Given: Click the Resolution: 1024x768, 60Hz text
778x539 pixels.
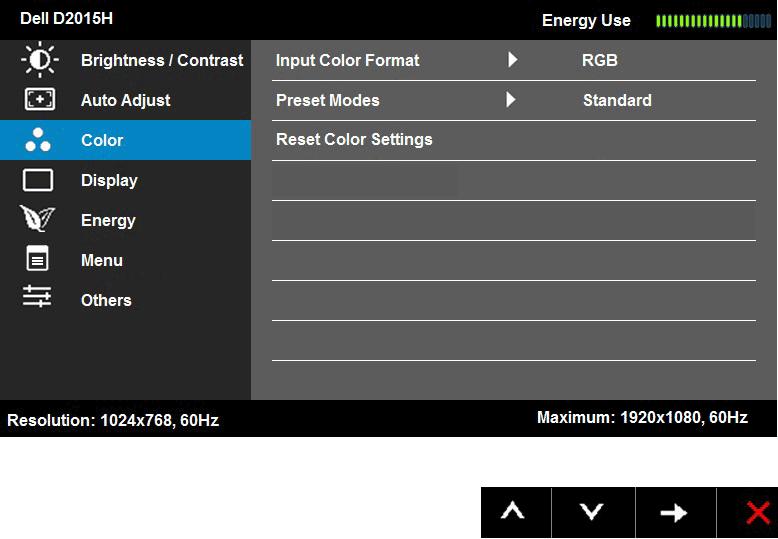Looking at the screenshot, I should point(113,420).
